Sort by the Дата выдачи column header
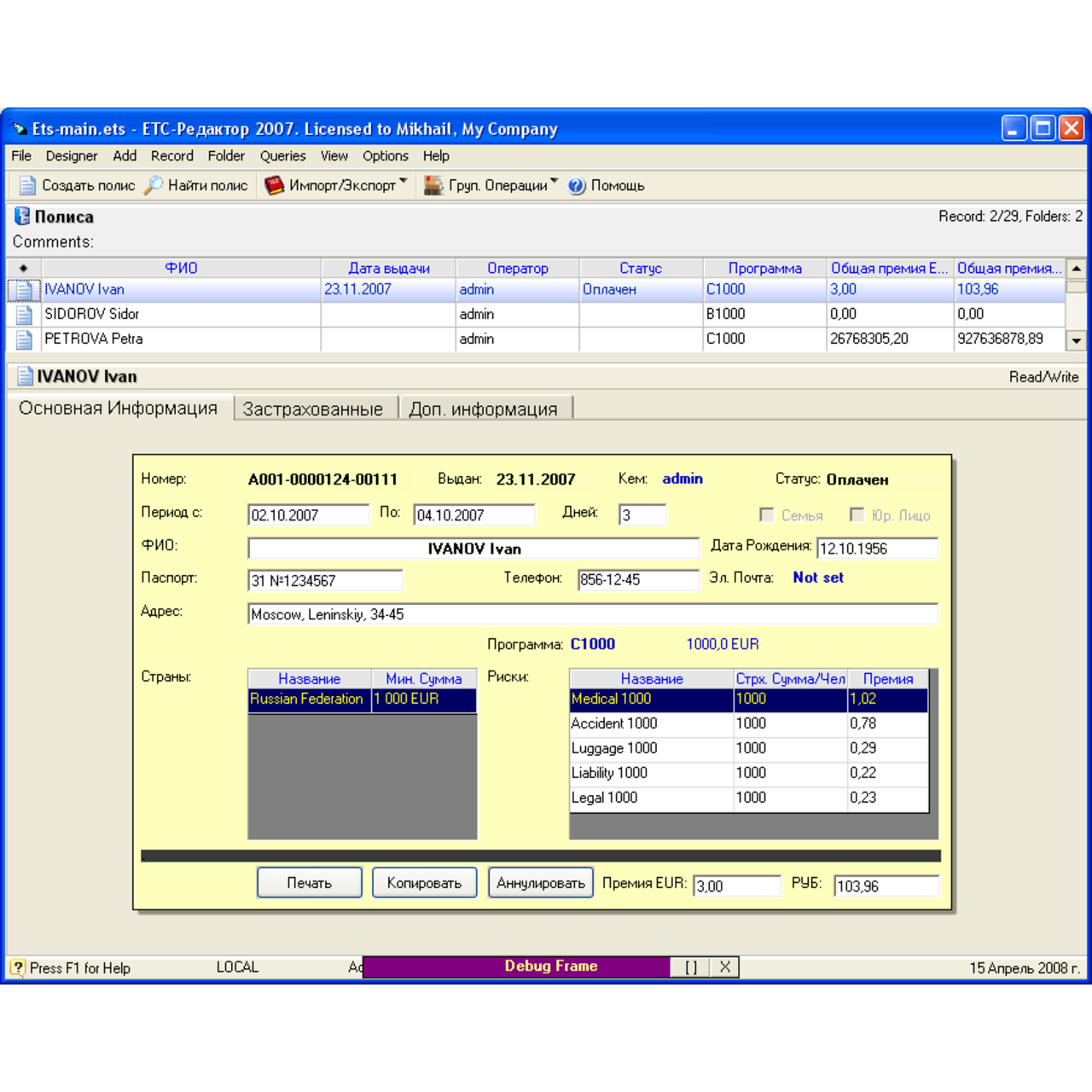The image size is (1092, 1092). click(389, 268)
